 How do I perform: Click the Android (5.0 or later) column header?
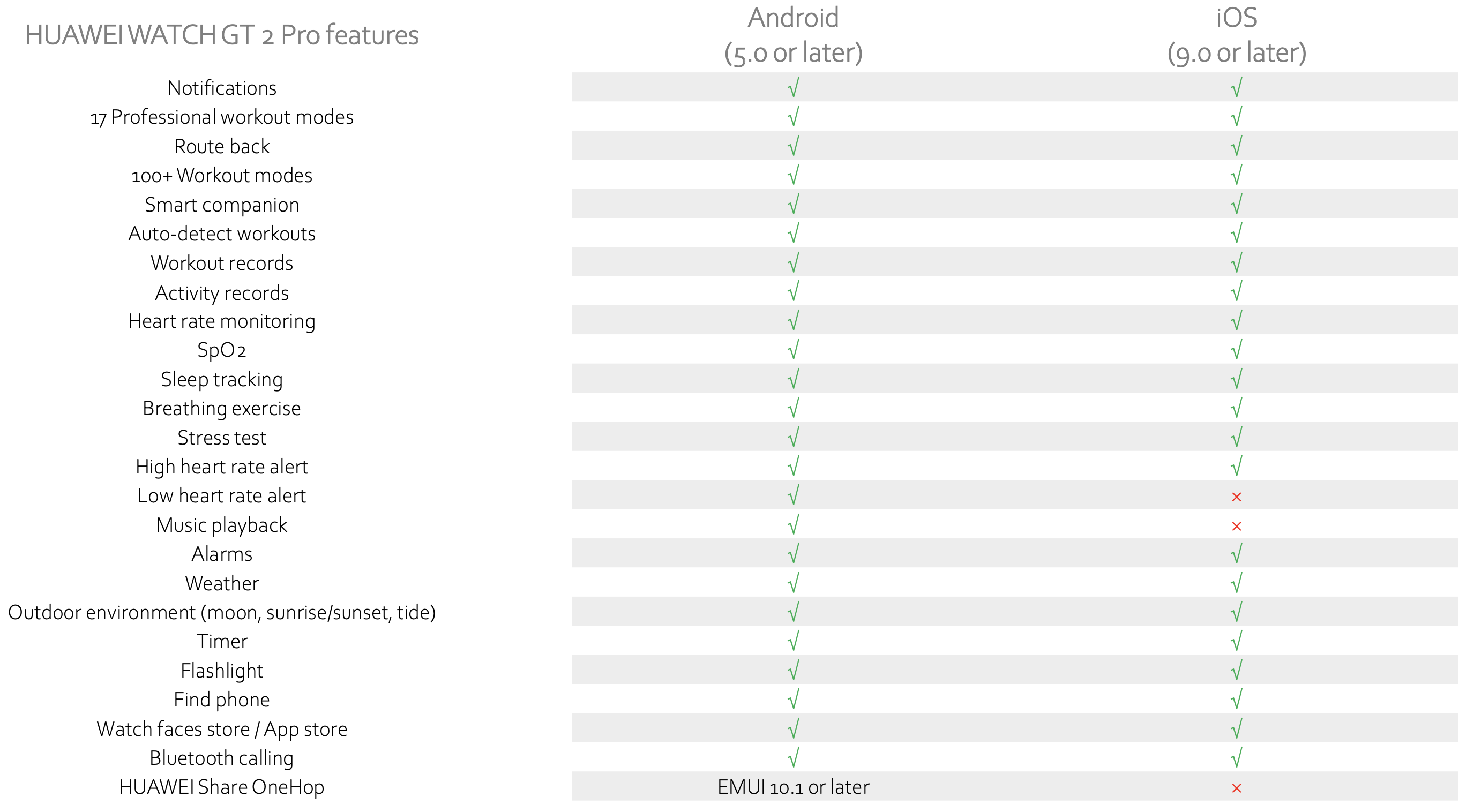click(x=794, y=35)
